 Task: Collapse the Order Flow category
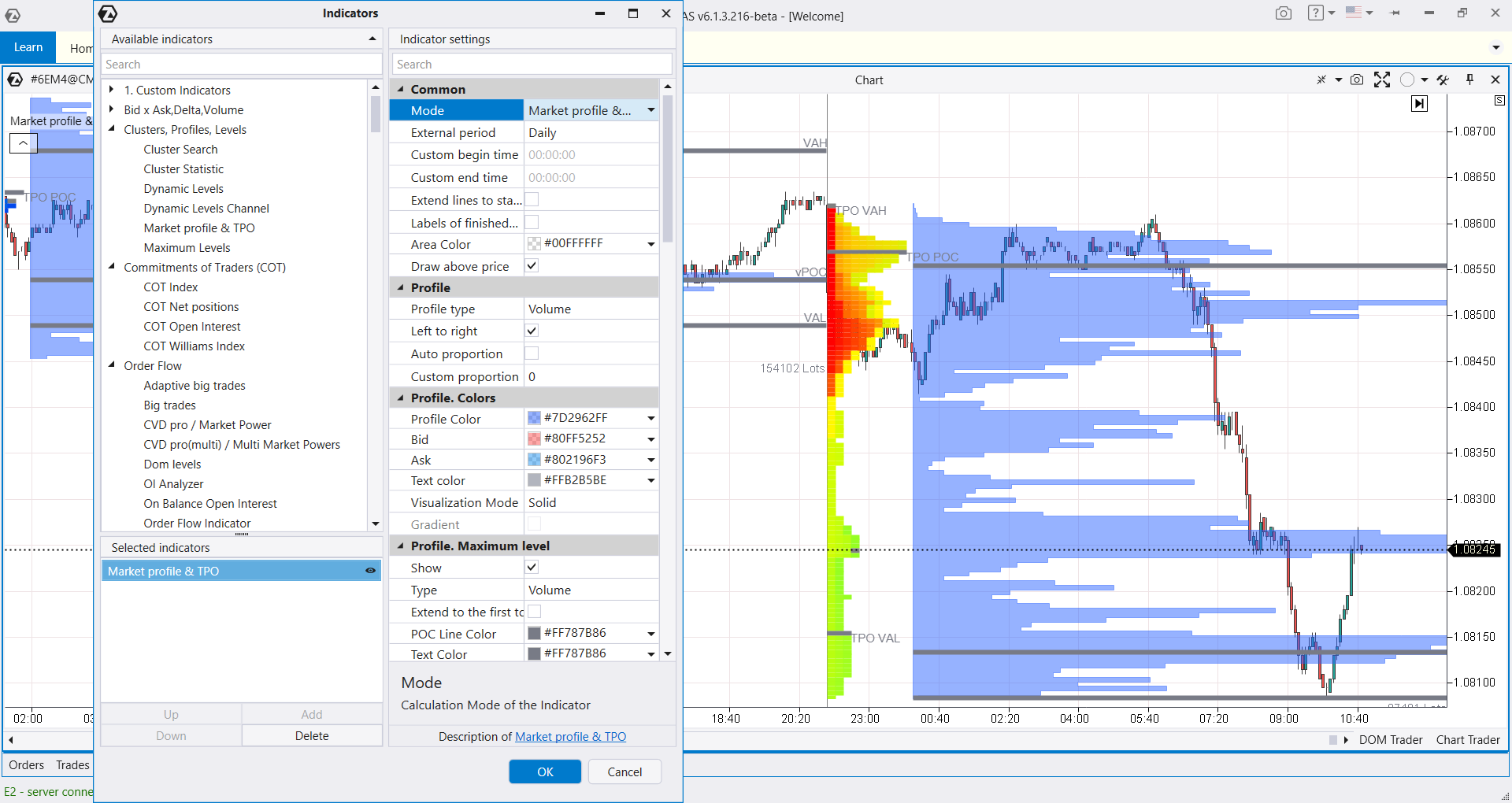click(113, 365)
